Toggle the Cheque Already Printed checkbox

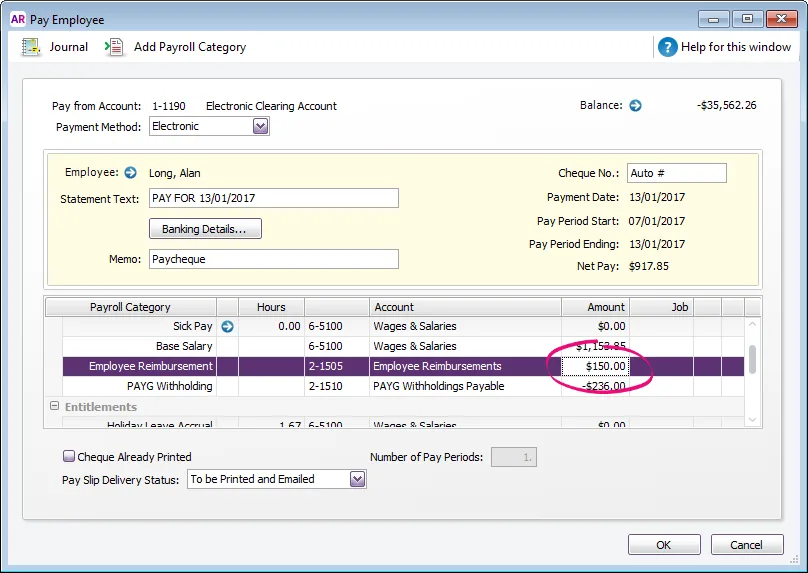coord(69,456)
